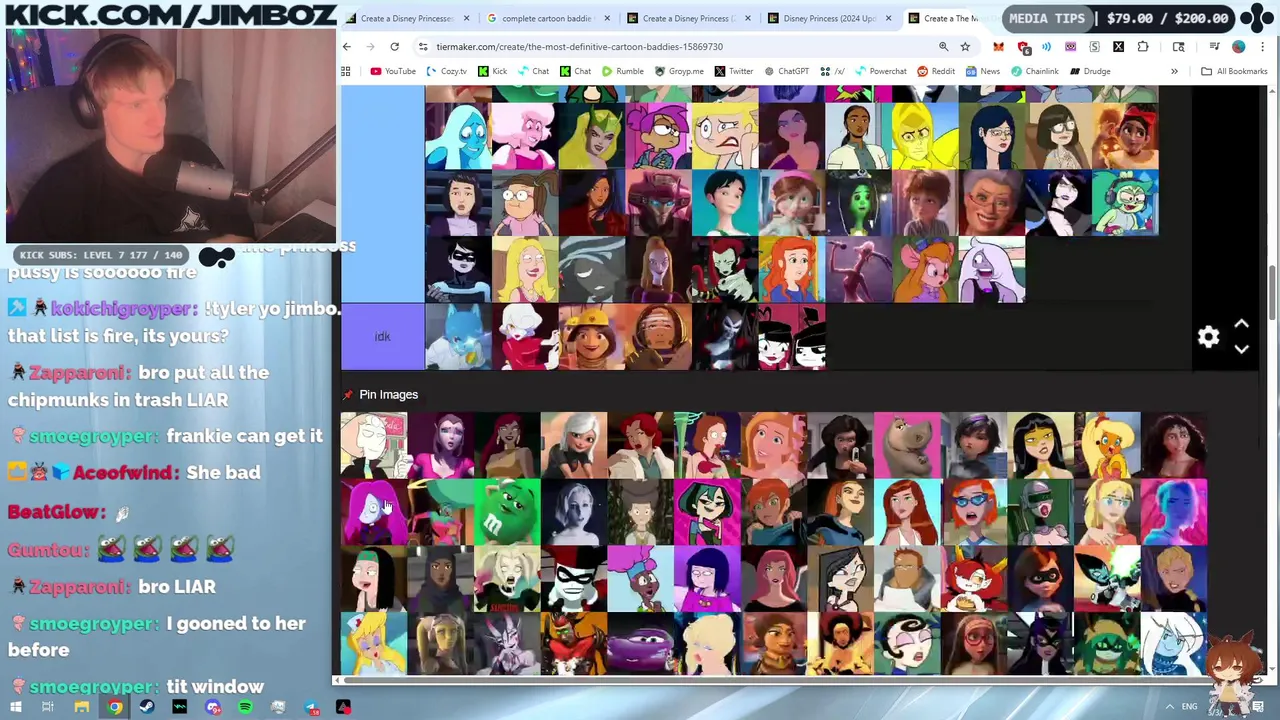Screen dimensions: 1280x720
Task: Open Chrome three-dot menu
Action: coord(1263,46)
